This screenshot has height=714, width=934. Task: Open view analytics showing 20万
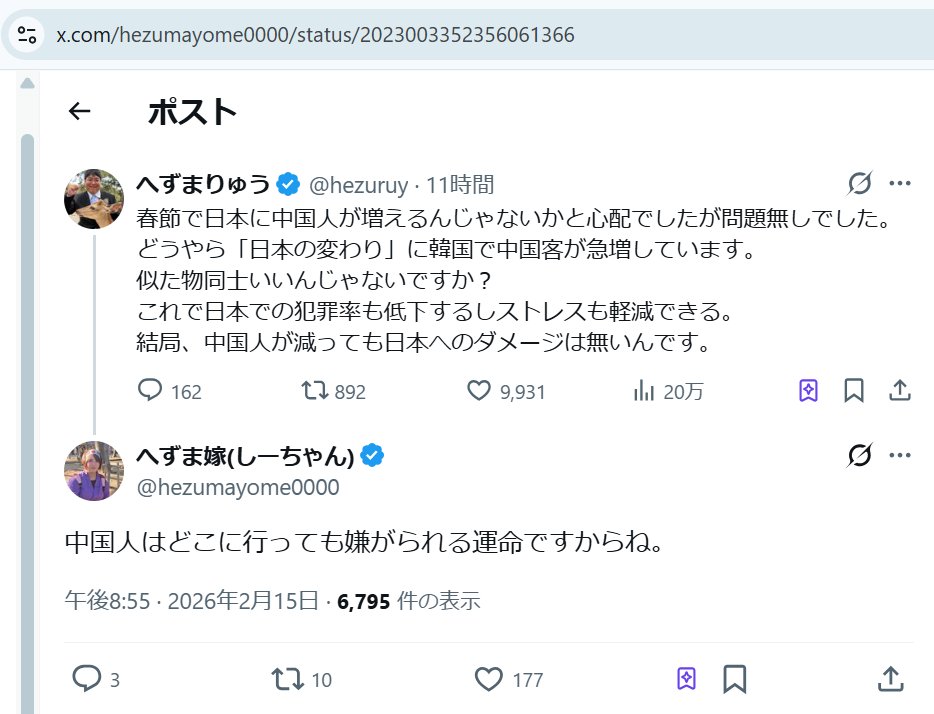click(x=644, y=391)
